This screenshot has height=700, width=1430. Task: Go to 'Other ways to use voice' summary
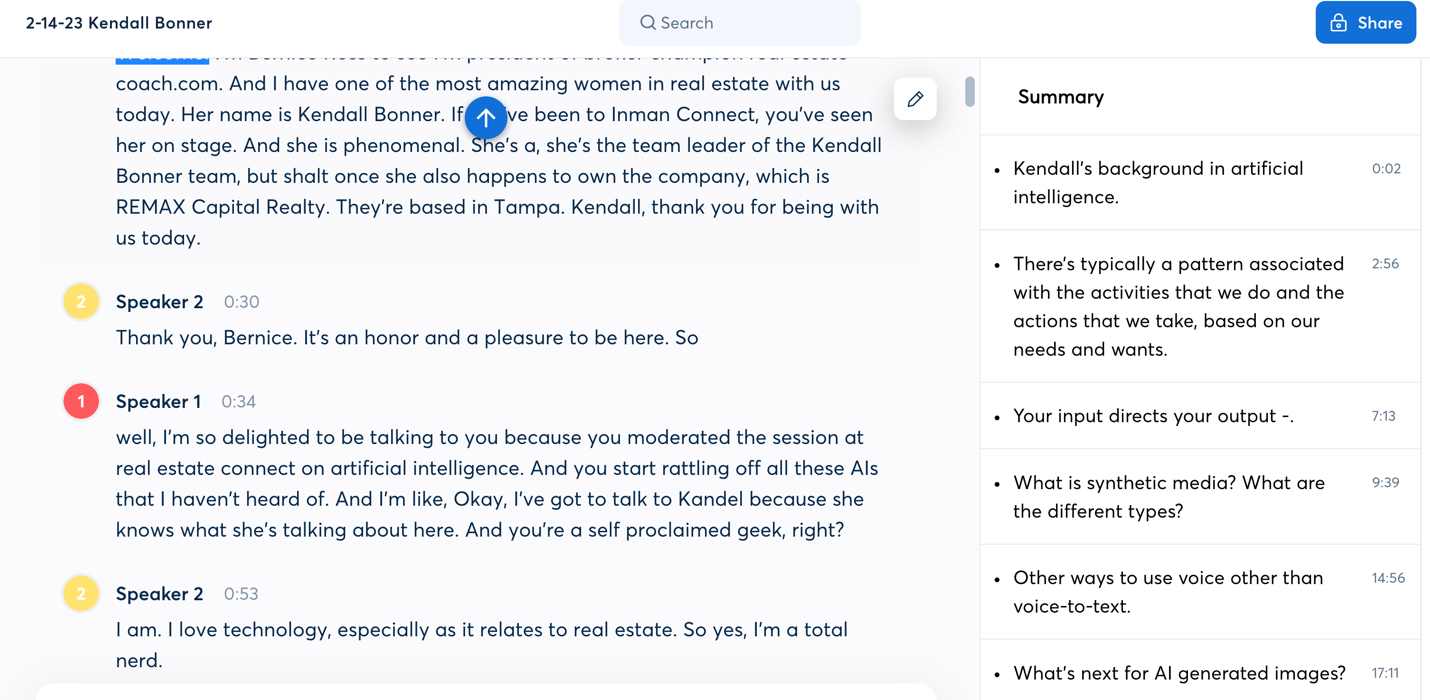click(x=1167, y=591)
